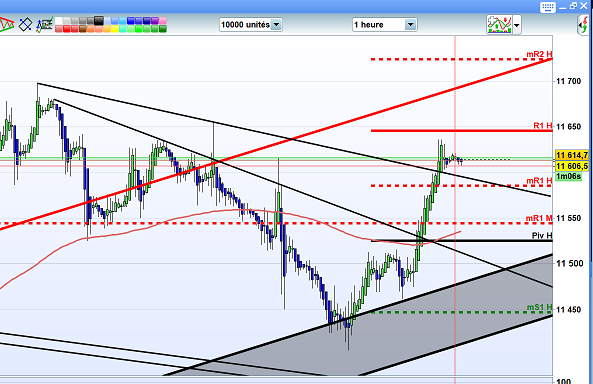Pick the pink color swatch
Screen dimensions: 593x384
click(163, 20)
